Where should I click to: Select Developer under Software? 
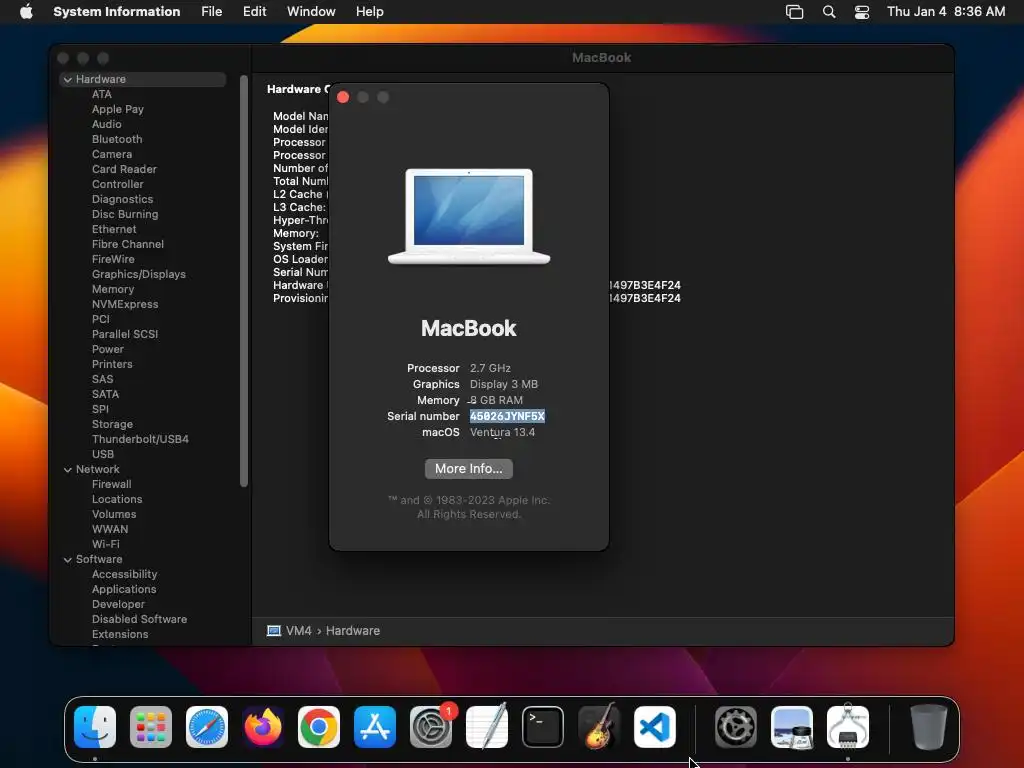pos(118,605)
